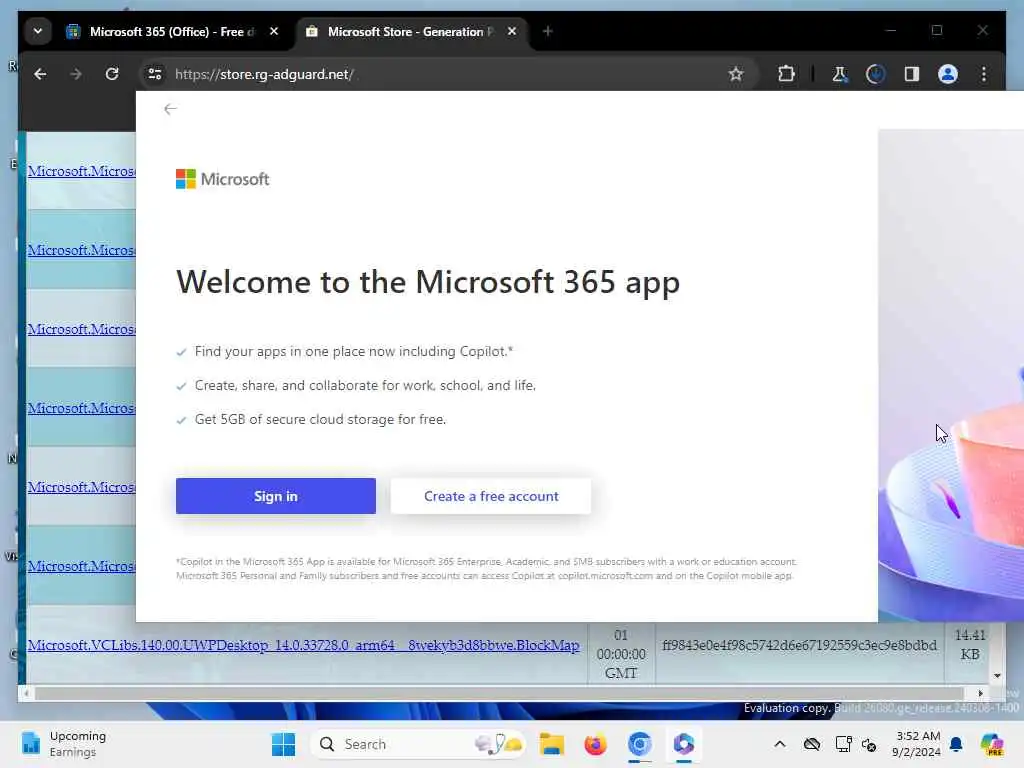Click the cloud sync-off tray icon
Screen dimensions: 1024x768
click(812, 744)
